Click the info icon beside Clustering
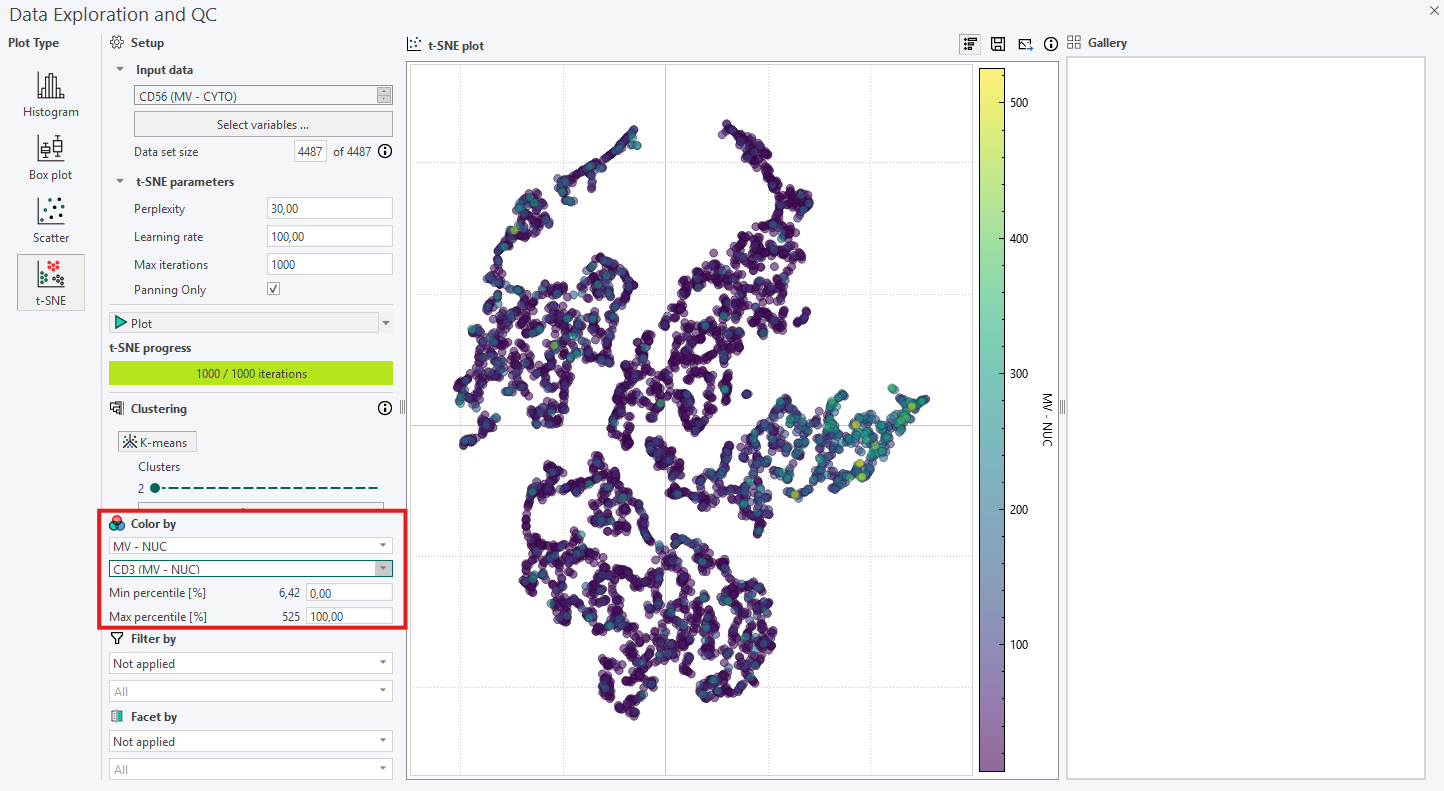This screenshot has width=1444, height=791. point(385,407)
